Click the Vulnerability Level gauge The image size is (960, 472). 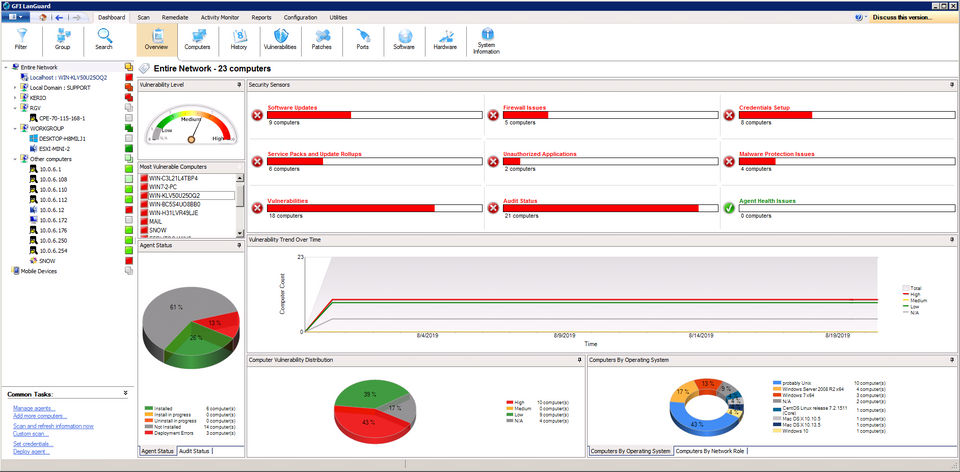click(191, 125)
